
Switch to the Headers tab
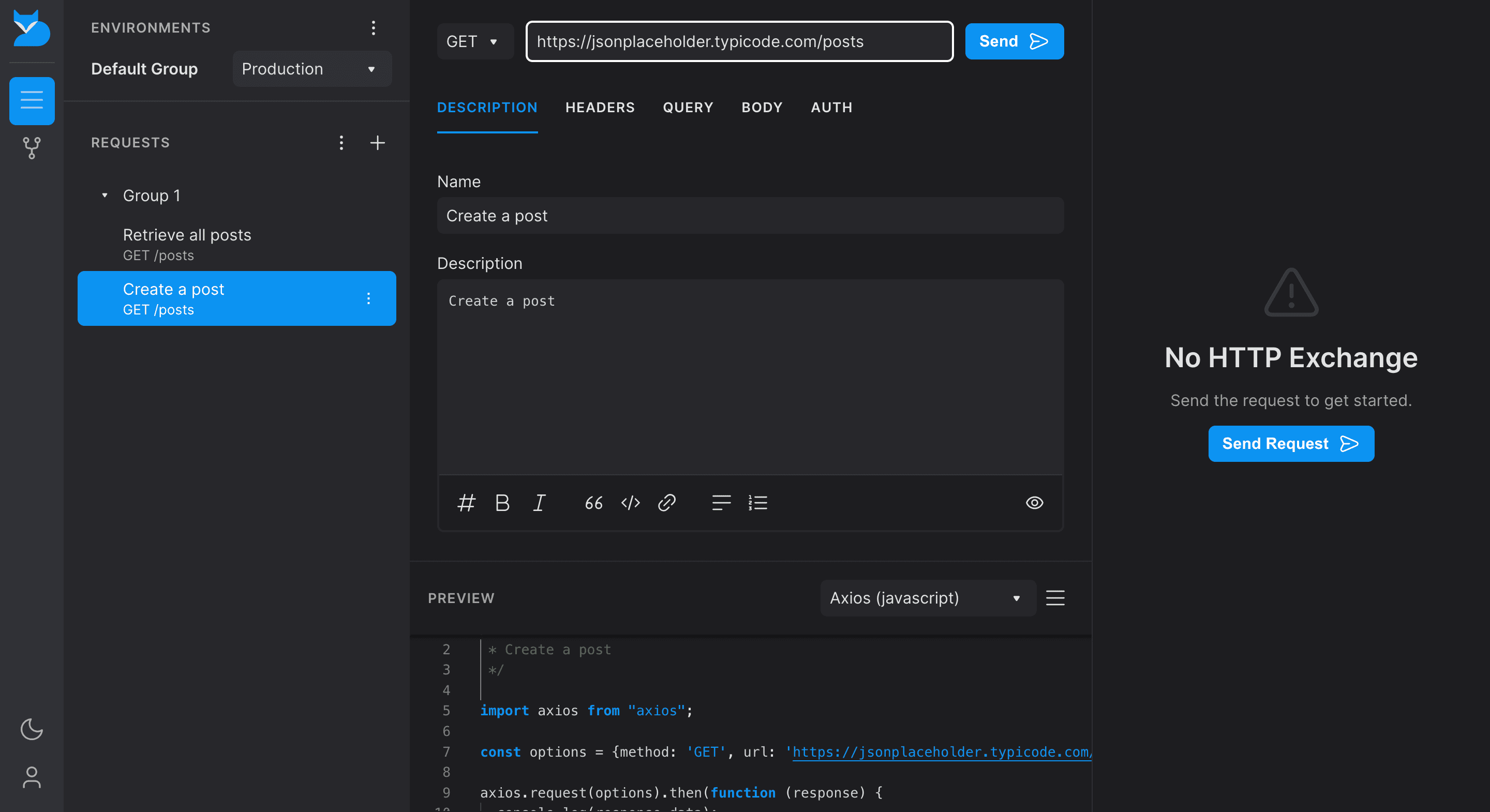(600, 108)
